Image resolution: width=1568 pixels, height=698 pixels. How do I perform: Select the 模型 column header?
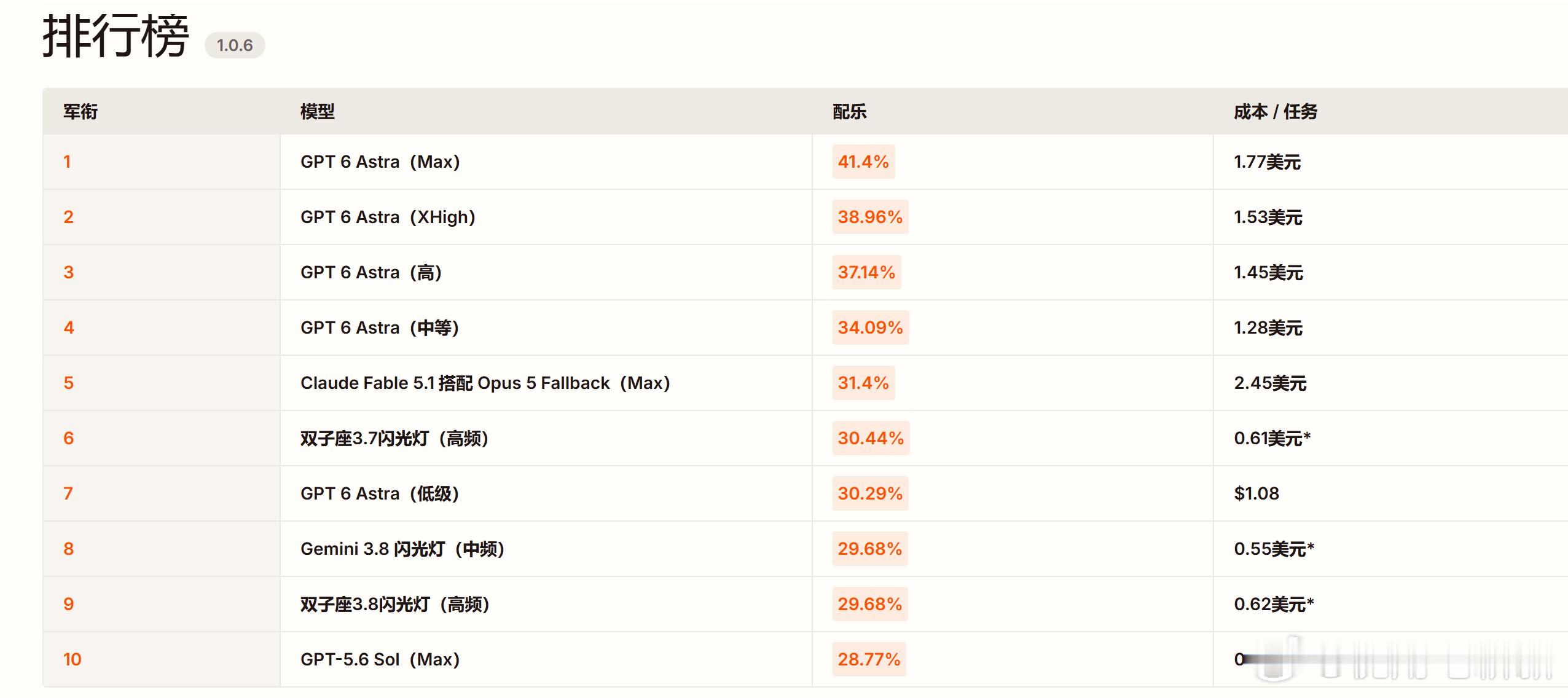318,112
